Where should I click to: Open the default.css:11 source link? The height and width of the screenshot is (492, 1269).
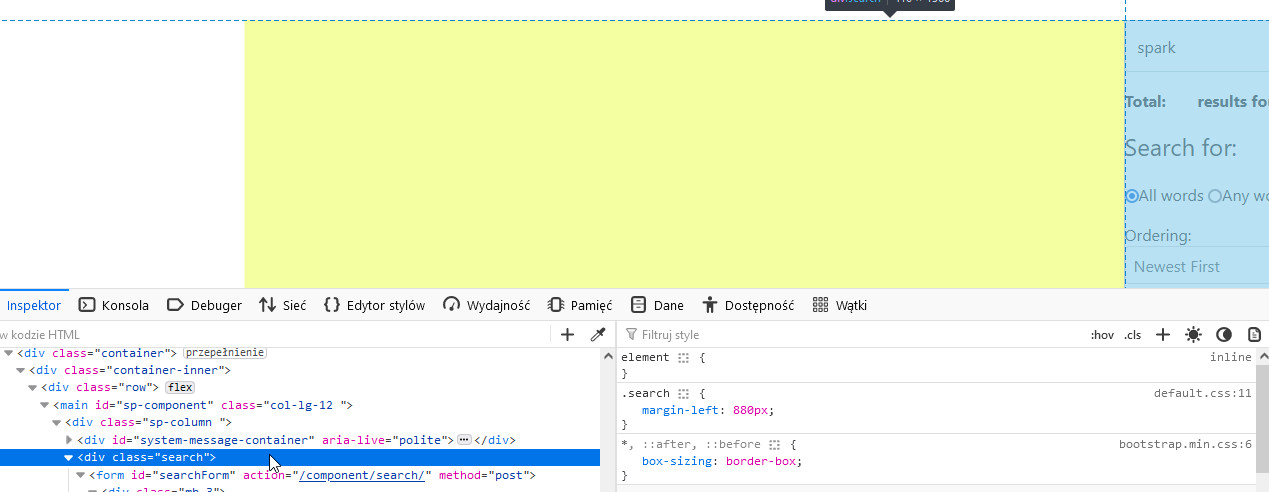(x=1202, y=394)
